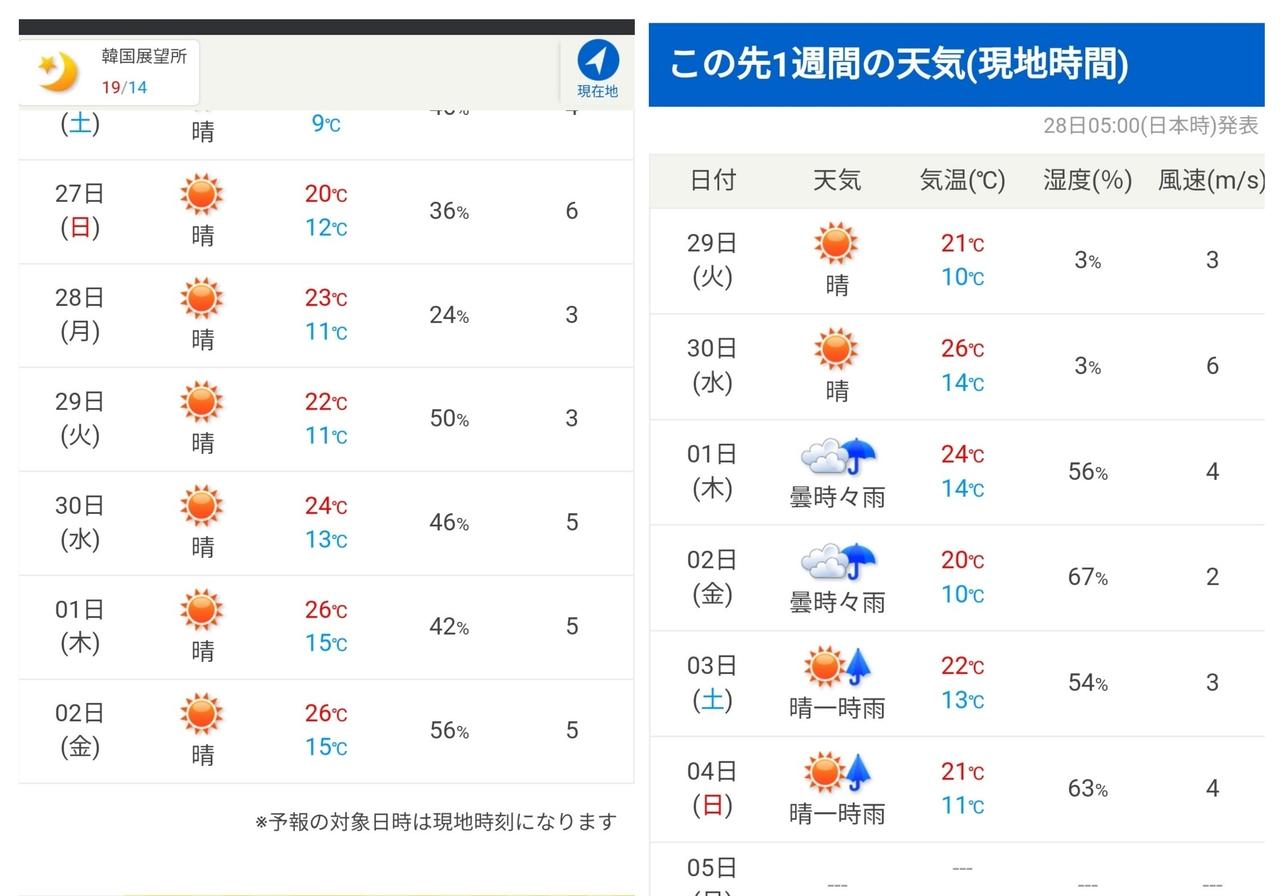Click the sun-umbrella icon for 04日 (日)
The height and width of the screenshot is (896, 1280).
tap(838, 772)
